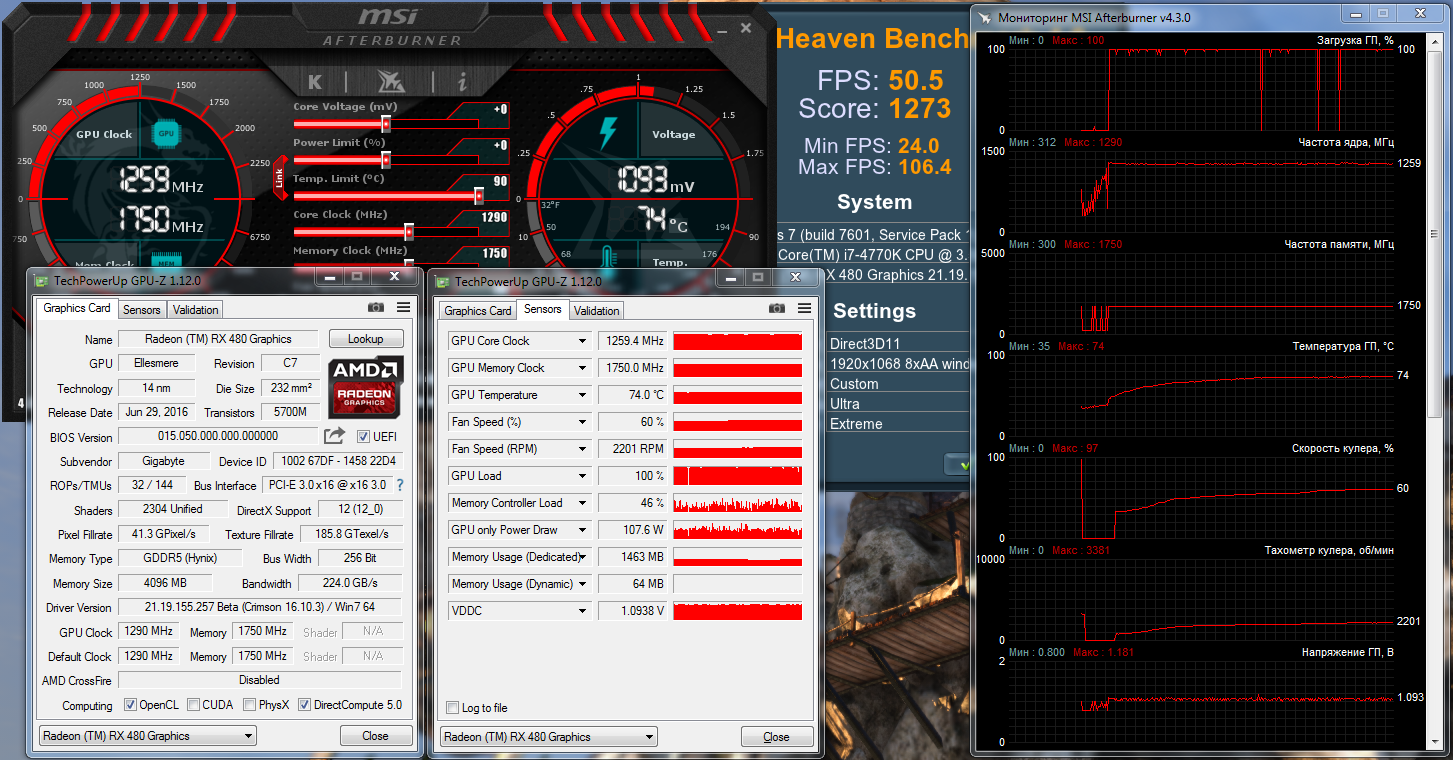Open the GPU Memory Clock sensor dropdown
The image size is (1453, 760).
coord(582,368)
